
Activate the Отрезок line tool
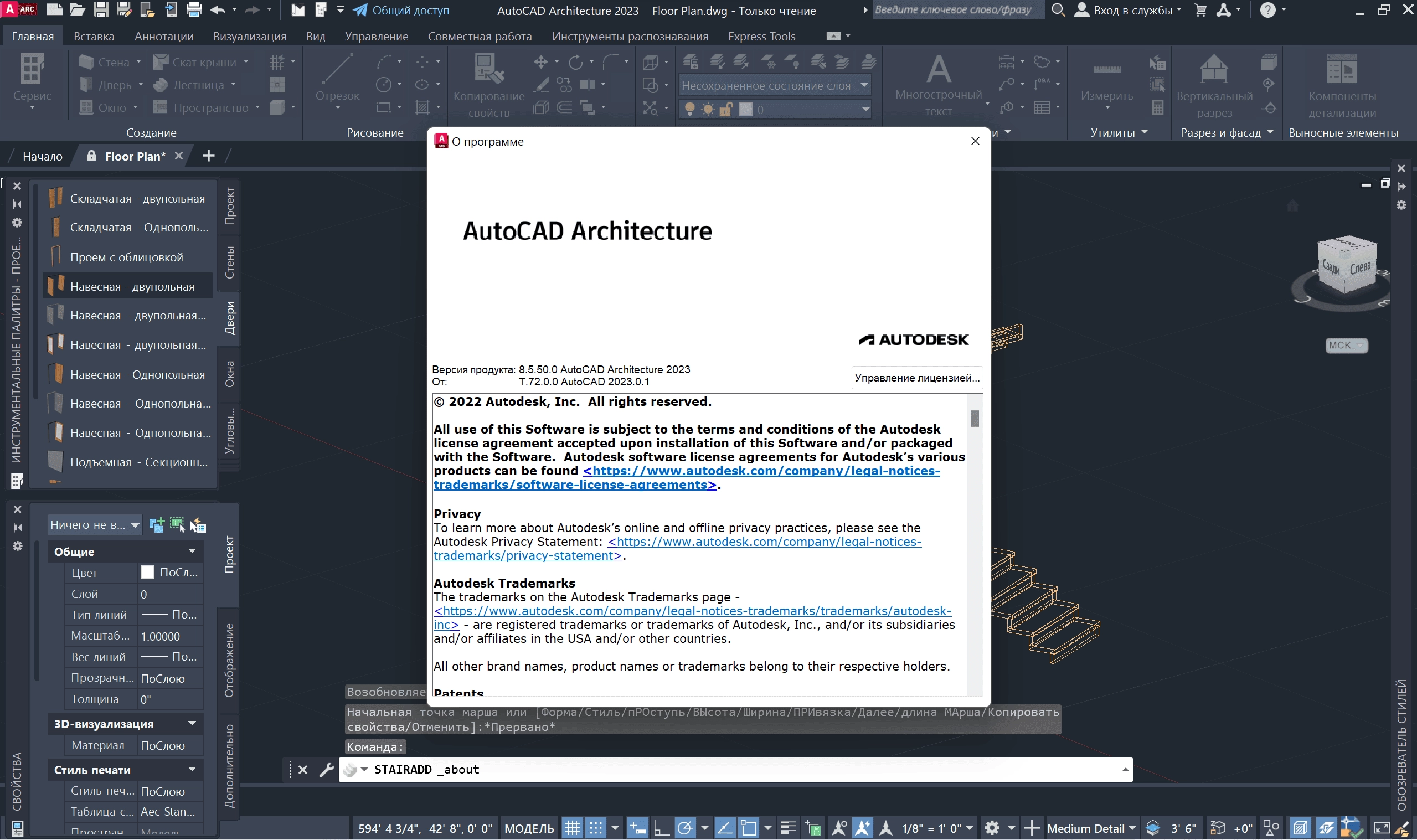click(338, 70)
